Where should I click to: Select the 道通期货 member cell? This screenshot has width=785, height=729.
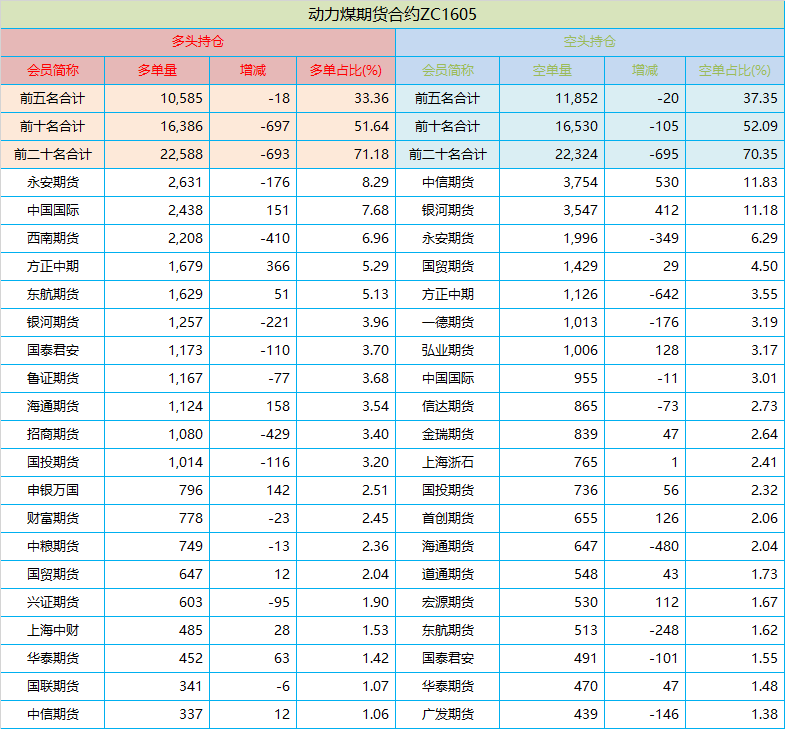[448, 575]
